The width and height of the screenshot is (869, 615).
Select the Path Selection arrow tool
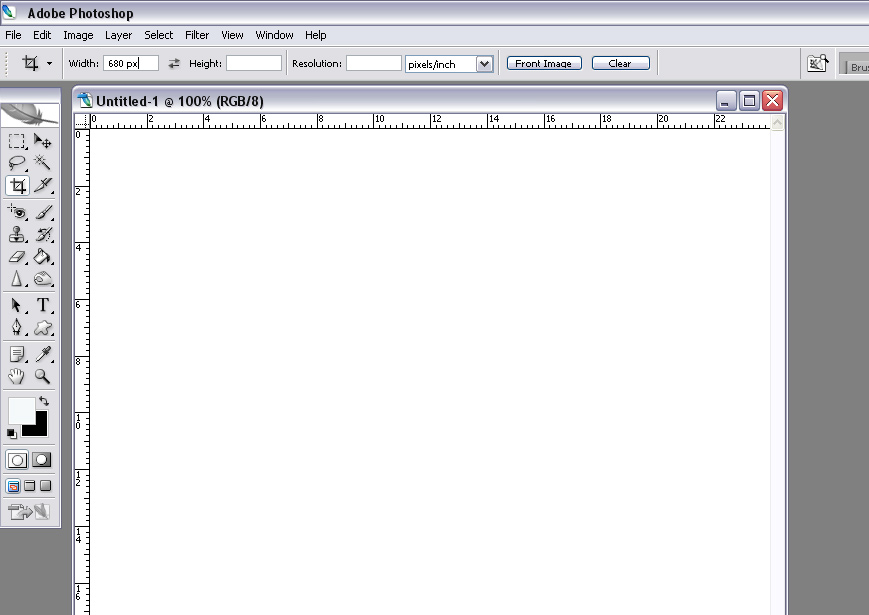(17, 305)
